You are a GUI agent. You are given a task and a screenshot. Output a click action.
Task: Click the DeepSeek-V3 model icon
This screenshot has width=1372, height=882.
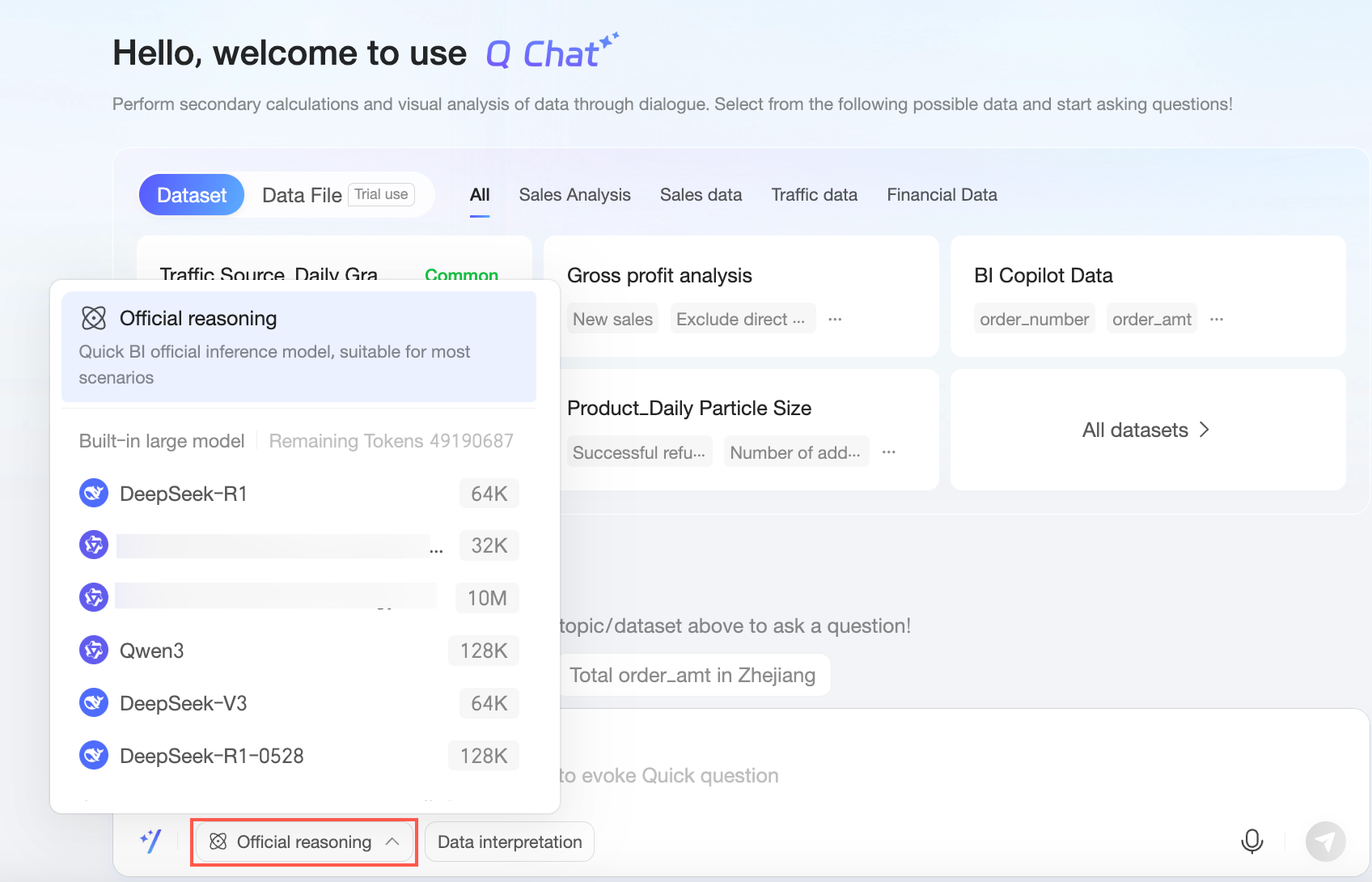[x=94, y=702]
